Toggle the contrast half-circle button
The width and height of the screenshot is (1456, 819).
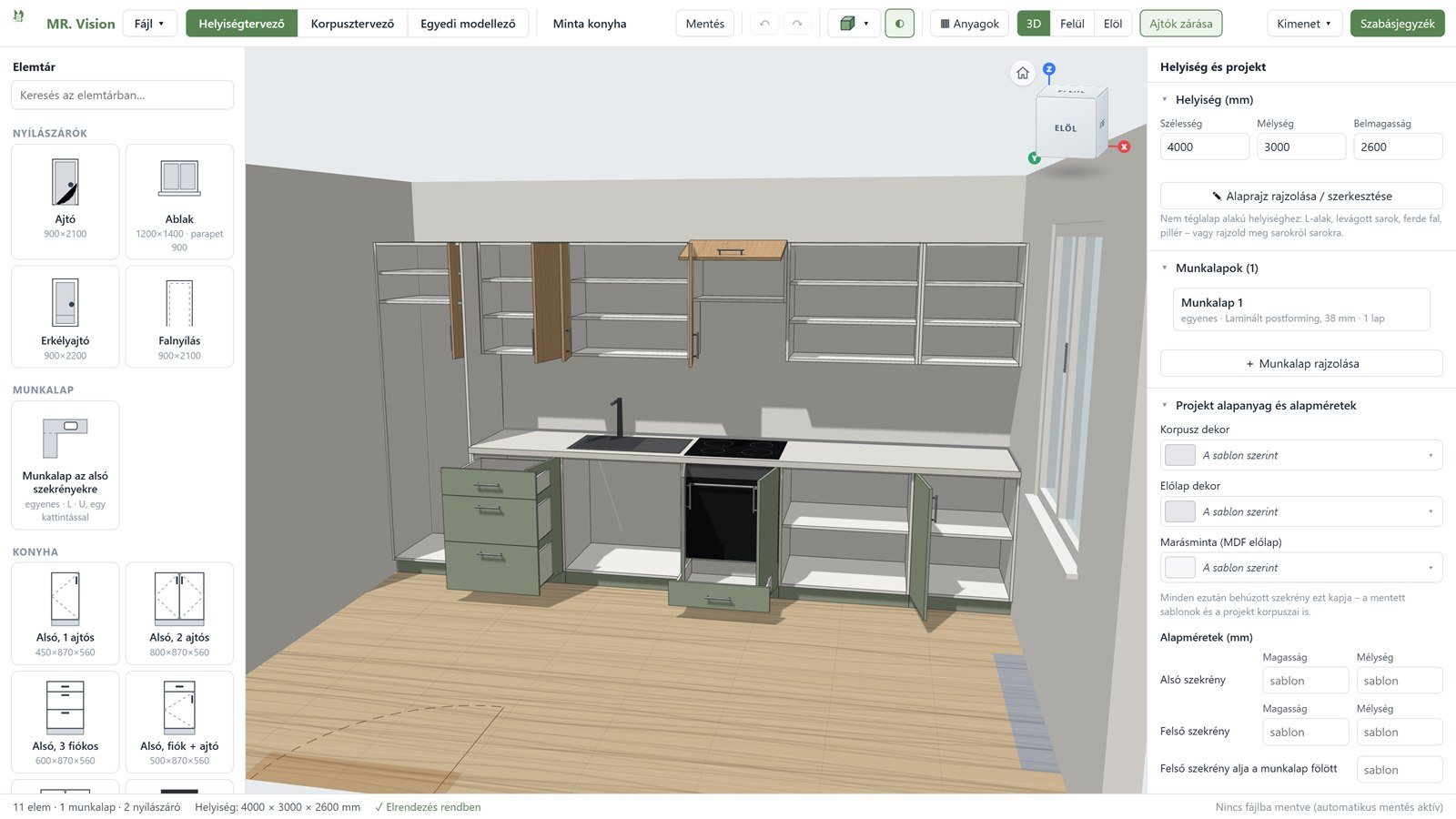click(899, 24)
